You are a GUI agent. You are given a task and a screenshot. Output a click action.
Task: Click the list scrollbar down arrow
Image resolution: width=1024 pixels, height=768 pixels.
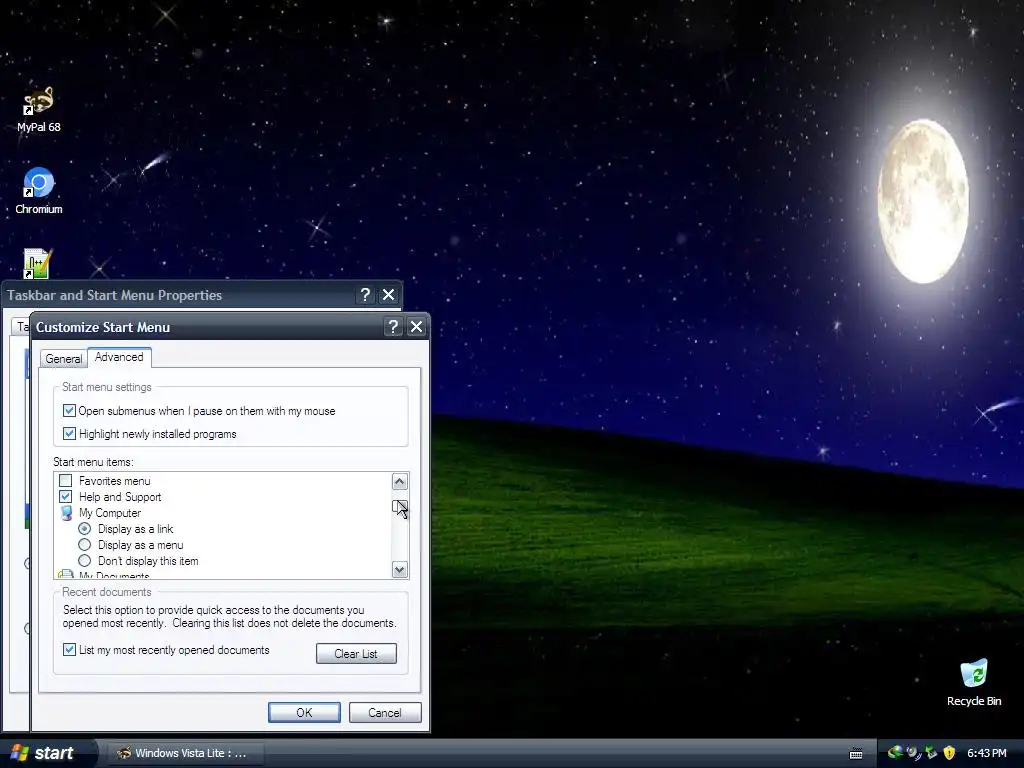[x=400, y=569]
